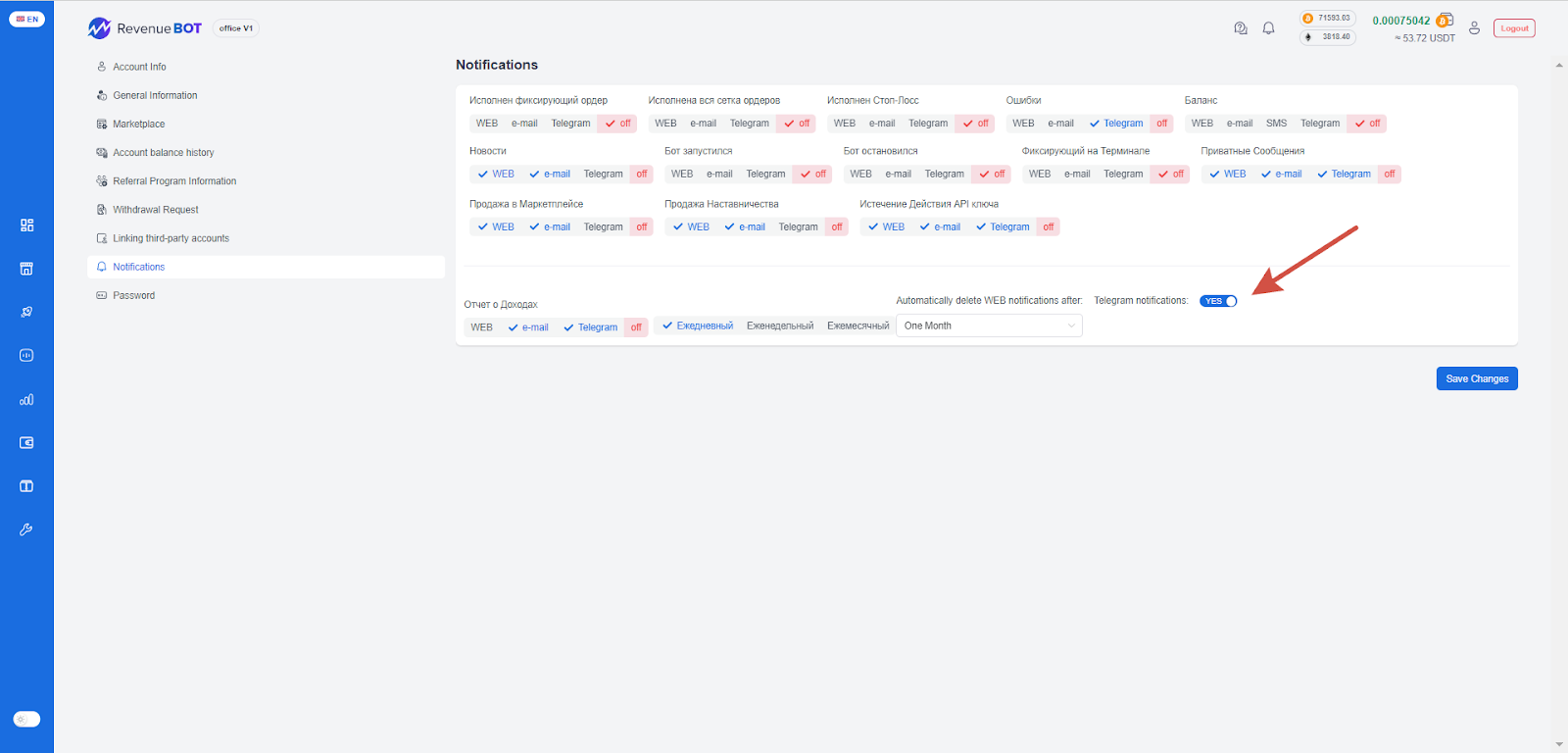Click the Save Changes button

pyautogui.click(x=1476, y=378)
